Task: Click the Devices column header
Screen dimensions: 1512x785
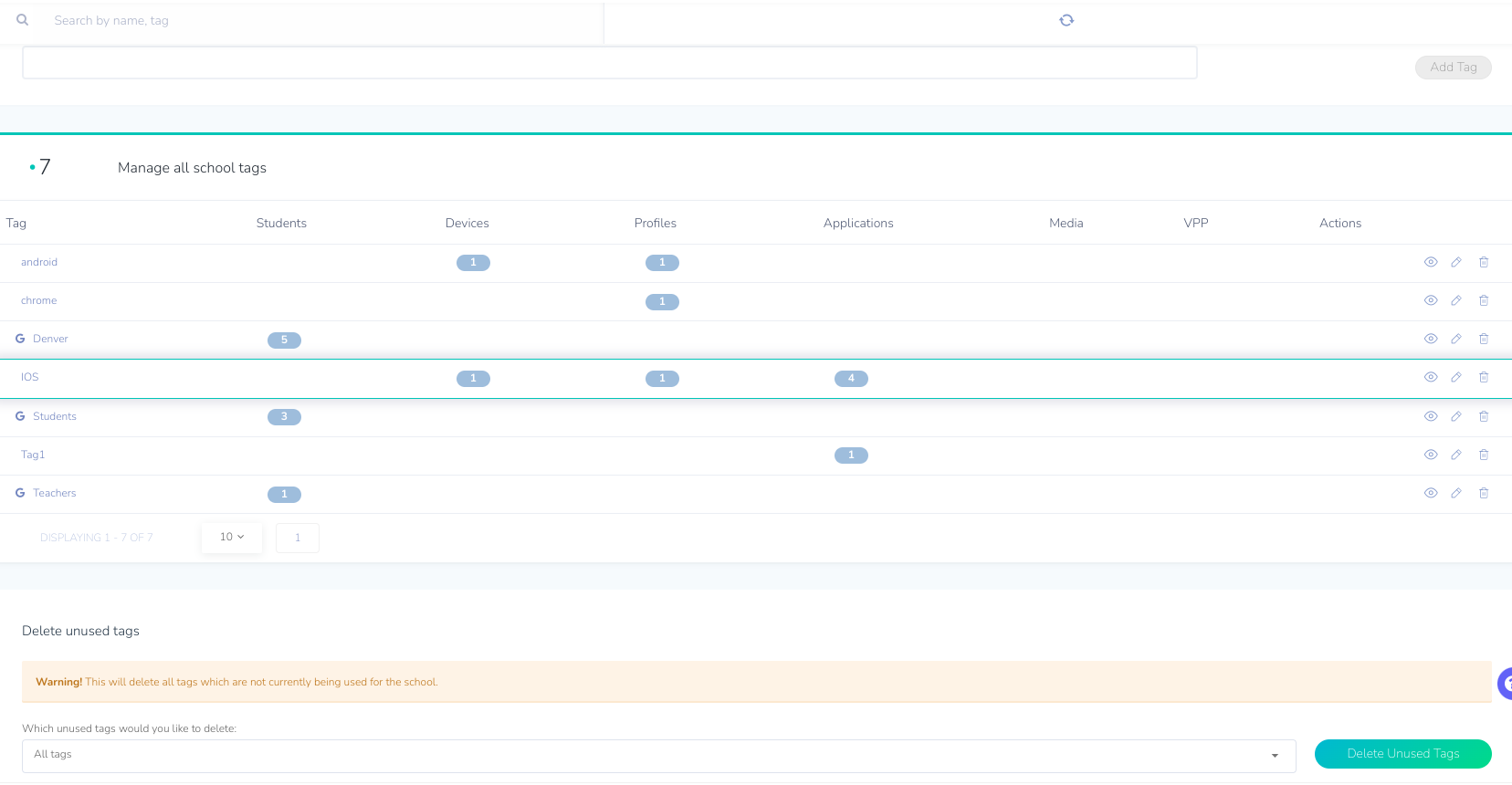Action: point(467,223)
